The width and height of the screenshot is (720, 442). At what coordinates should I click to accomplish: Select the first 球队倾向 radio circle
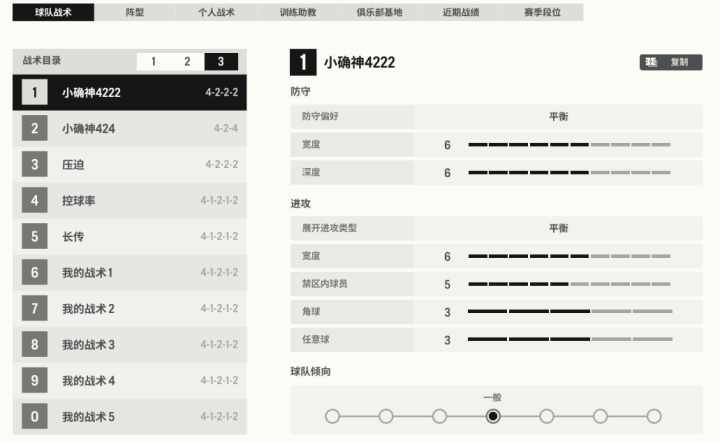[332, 416]
